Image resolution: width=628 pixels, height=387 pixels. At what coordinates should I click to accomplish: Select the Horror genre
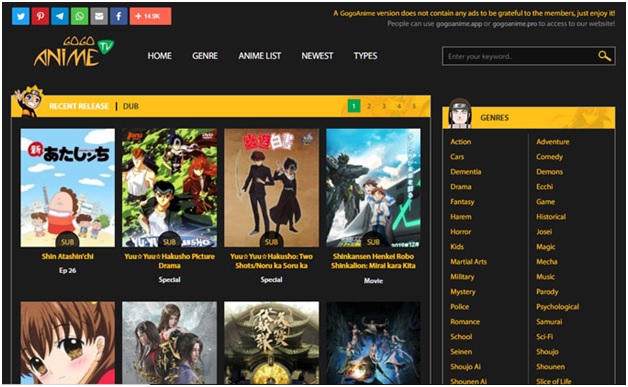461,232
